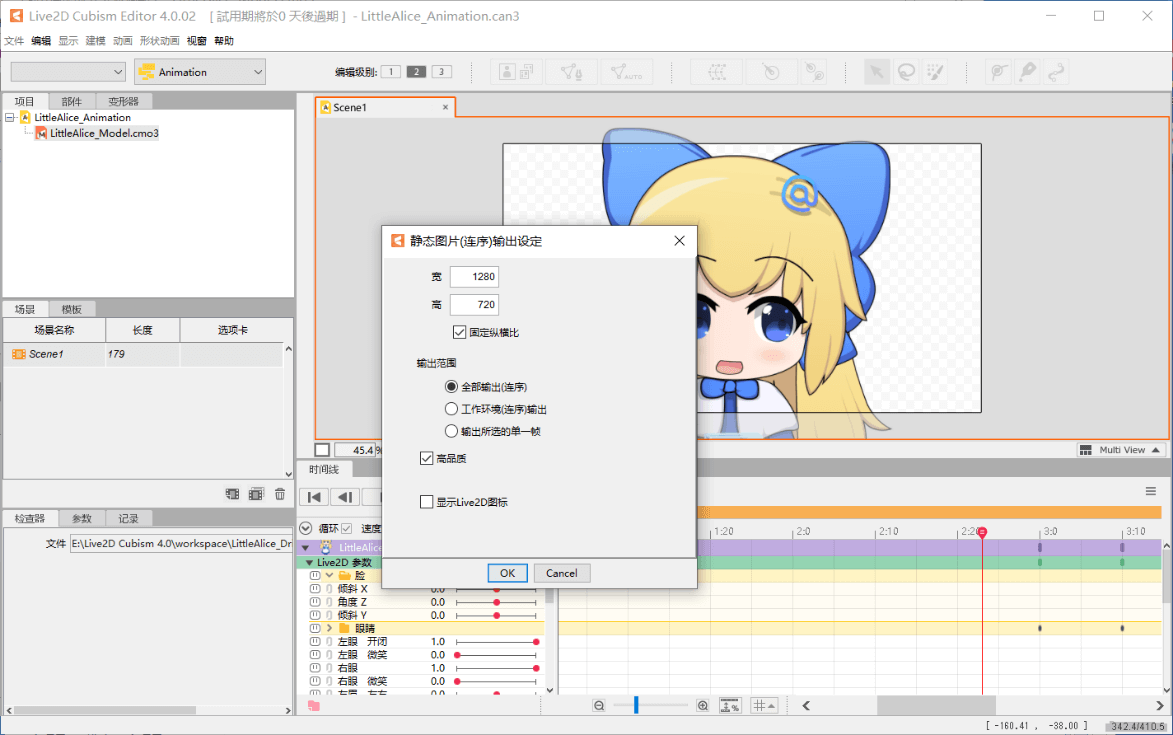
Task: Open the Multi View dropdown
Action: click(1121, 450)
